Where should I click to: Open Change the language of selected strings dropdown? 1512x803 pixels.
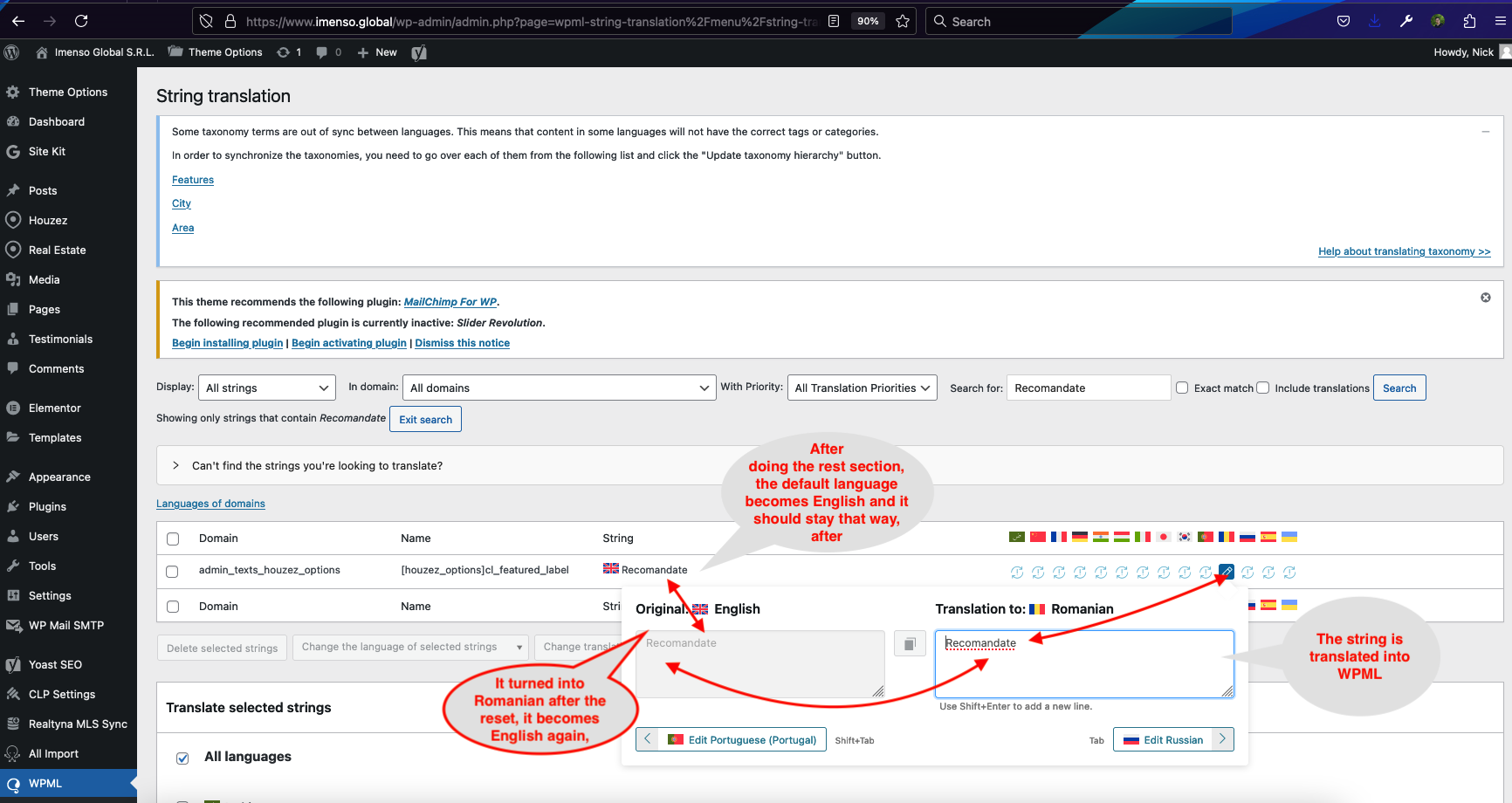coord(410,647)
